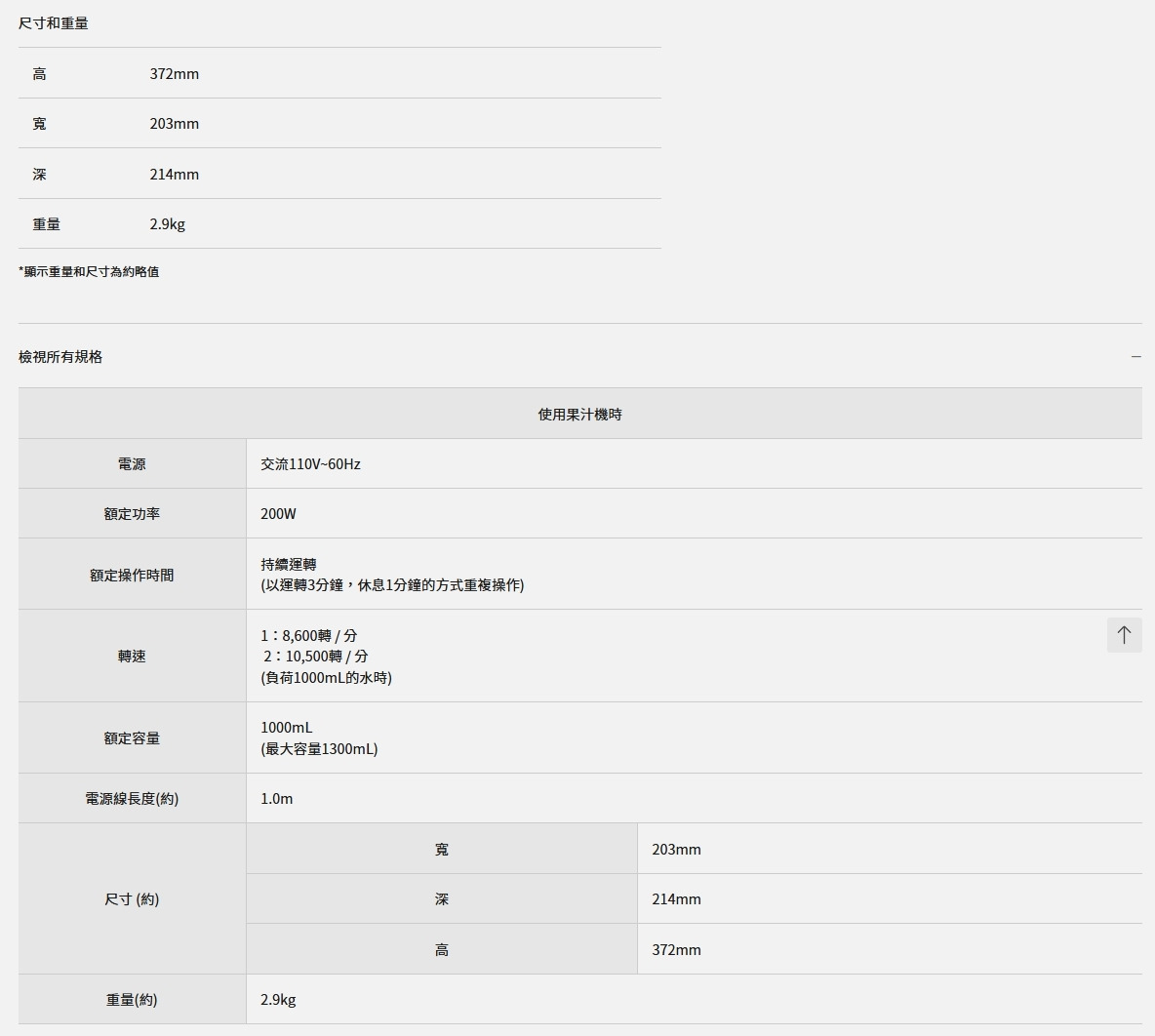
Task: Click the 372mm value in top dimensions table
Action: [x=174, y=74]
